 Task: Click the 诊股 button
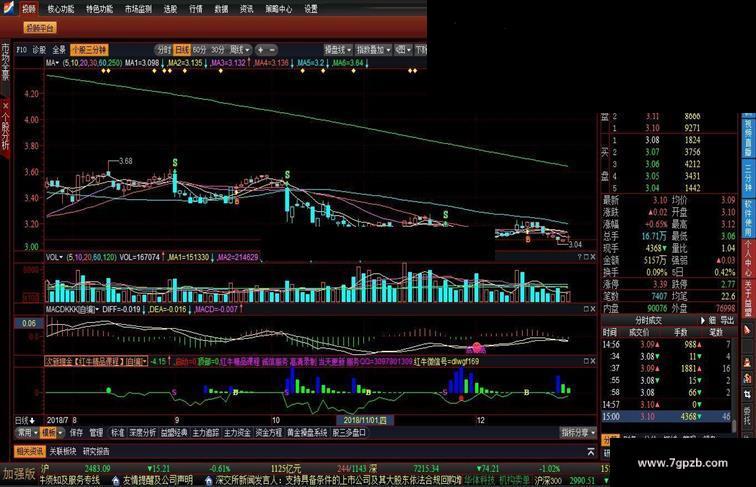point(39,50)
